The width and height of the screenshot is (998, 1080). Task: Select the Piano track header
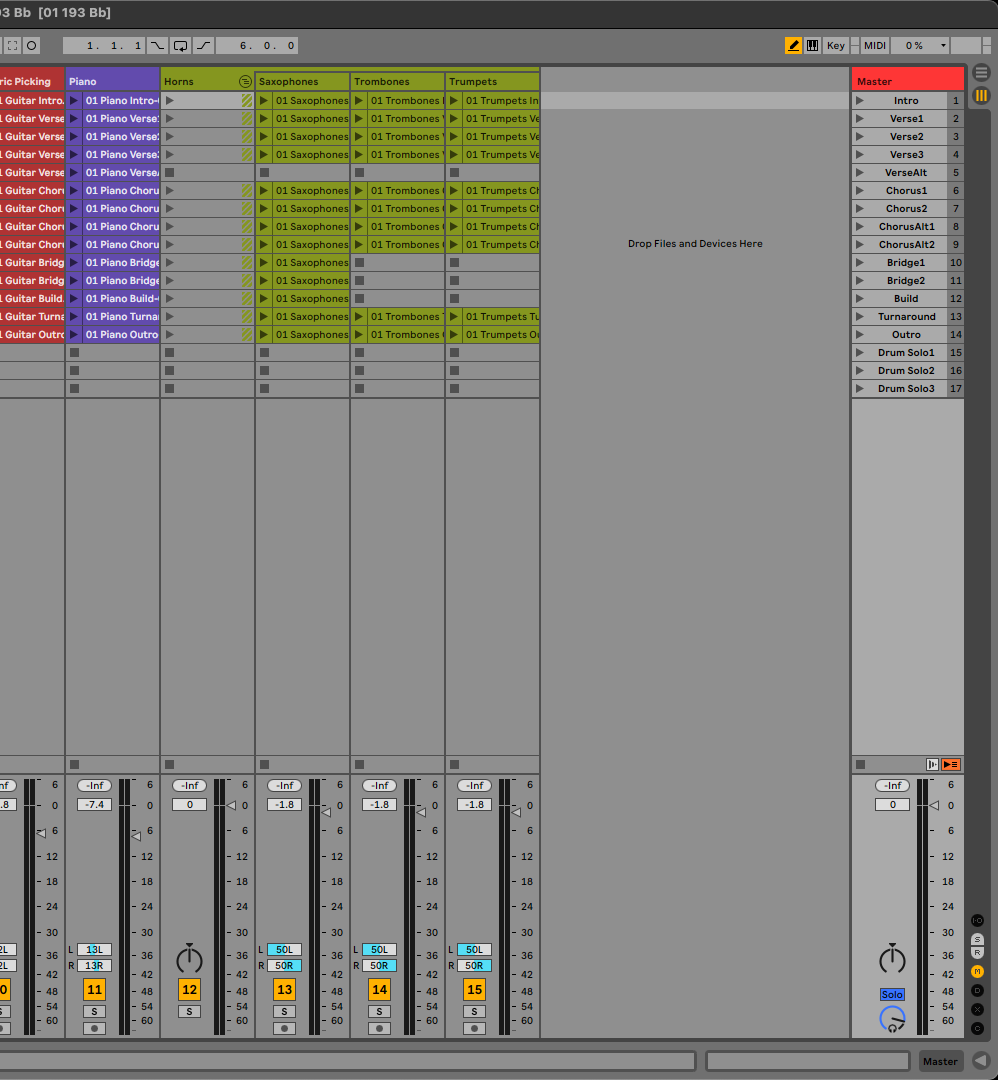coord(113,81)
